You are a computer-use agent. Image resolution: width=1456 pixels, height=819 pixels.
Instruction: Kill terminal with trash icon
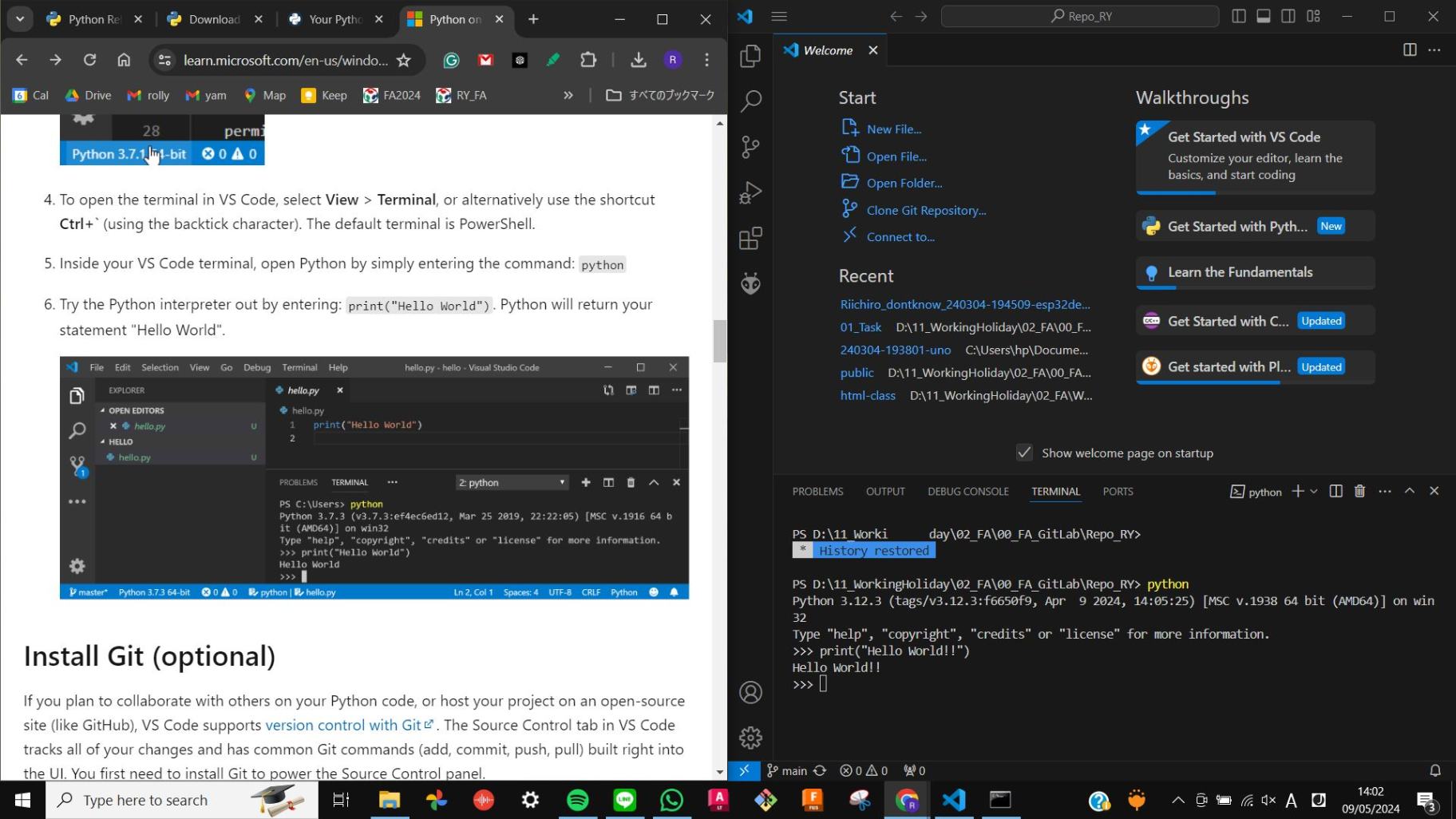point(1359,491)
